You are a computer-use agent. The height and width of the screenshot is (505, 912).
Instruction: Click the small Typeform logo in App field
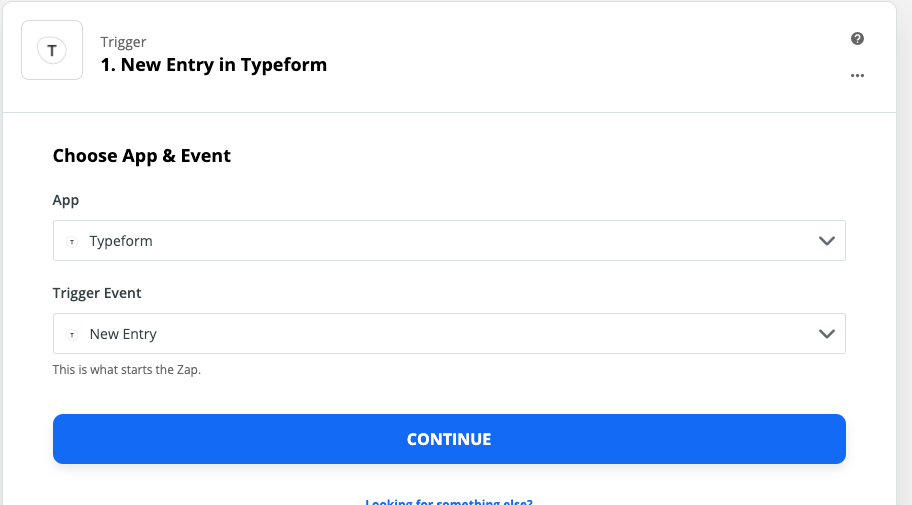(71, 241)
